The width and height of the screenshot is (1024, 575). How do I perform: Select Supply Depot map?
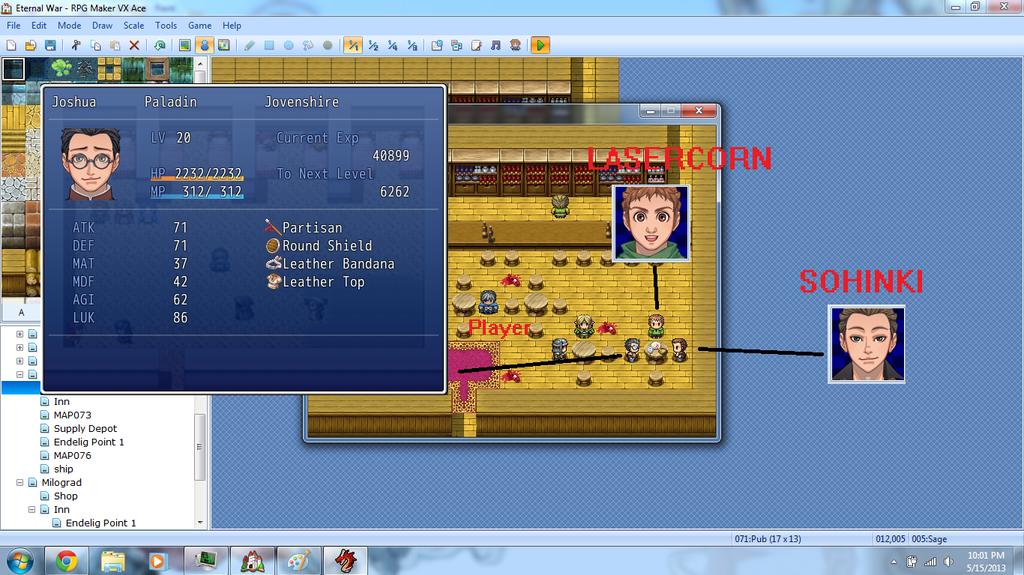pos(85,429)
